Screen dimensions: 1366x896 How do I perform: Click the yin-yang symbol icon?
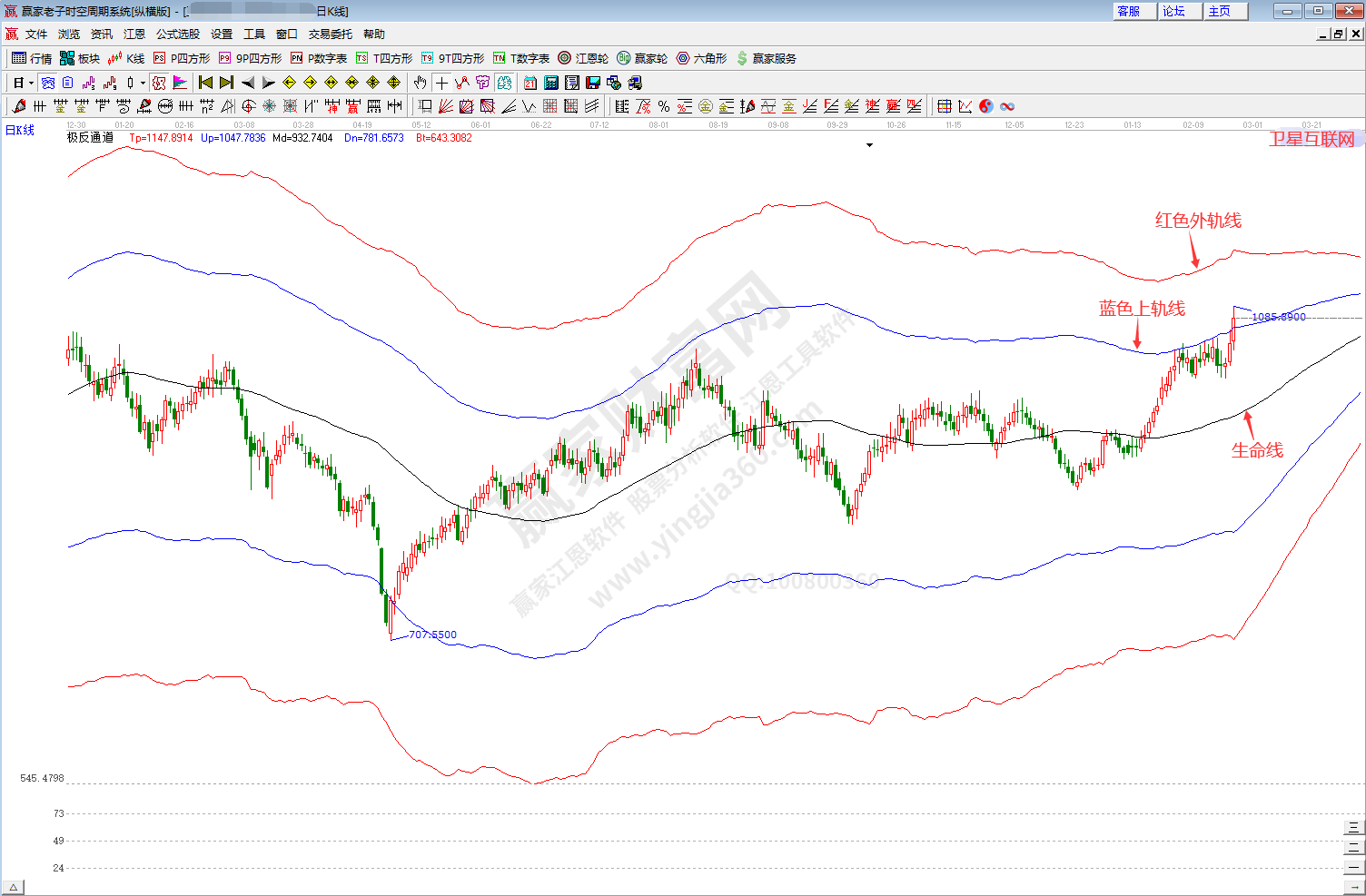(x=986, y=106)
